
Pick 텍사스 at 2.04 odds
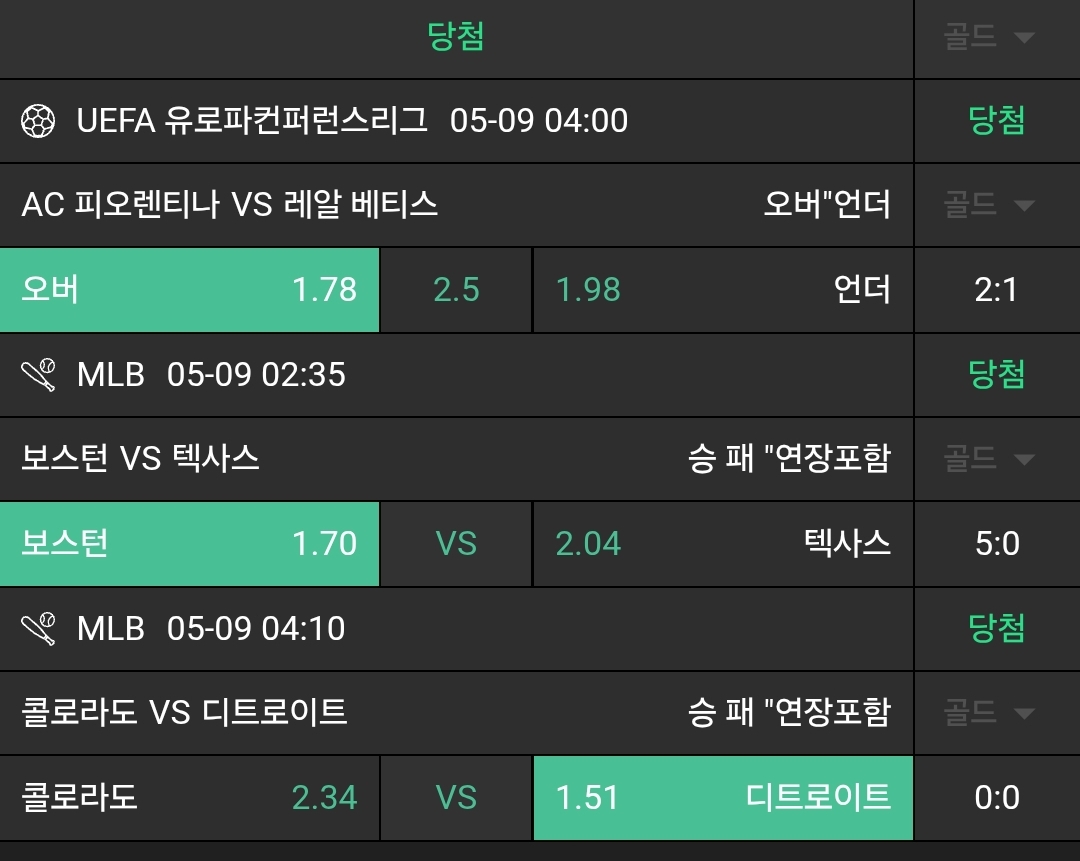click(x=722, y=544)
